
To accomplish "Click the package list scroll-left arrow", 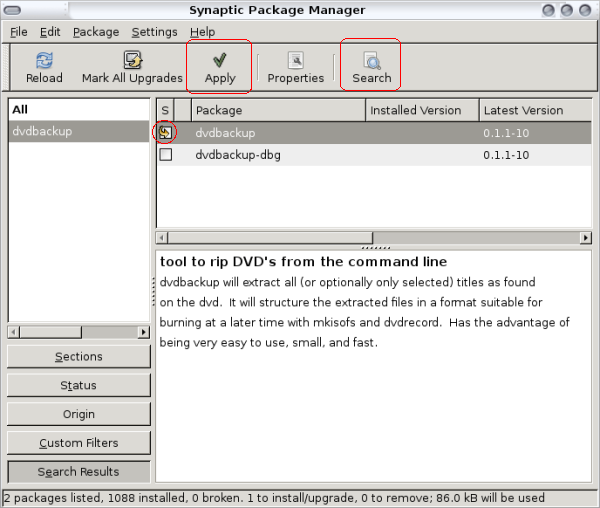I will 162,238.
